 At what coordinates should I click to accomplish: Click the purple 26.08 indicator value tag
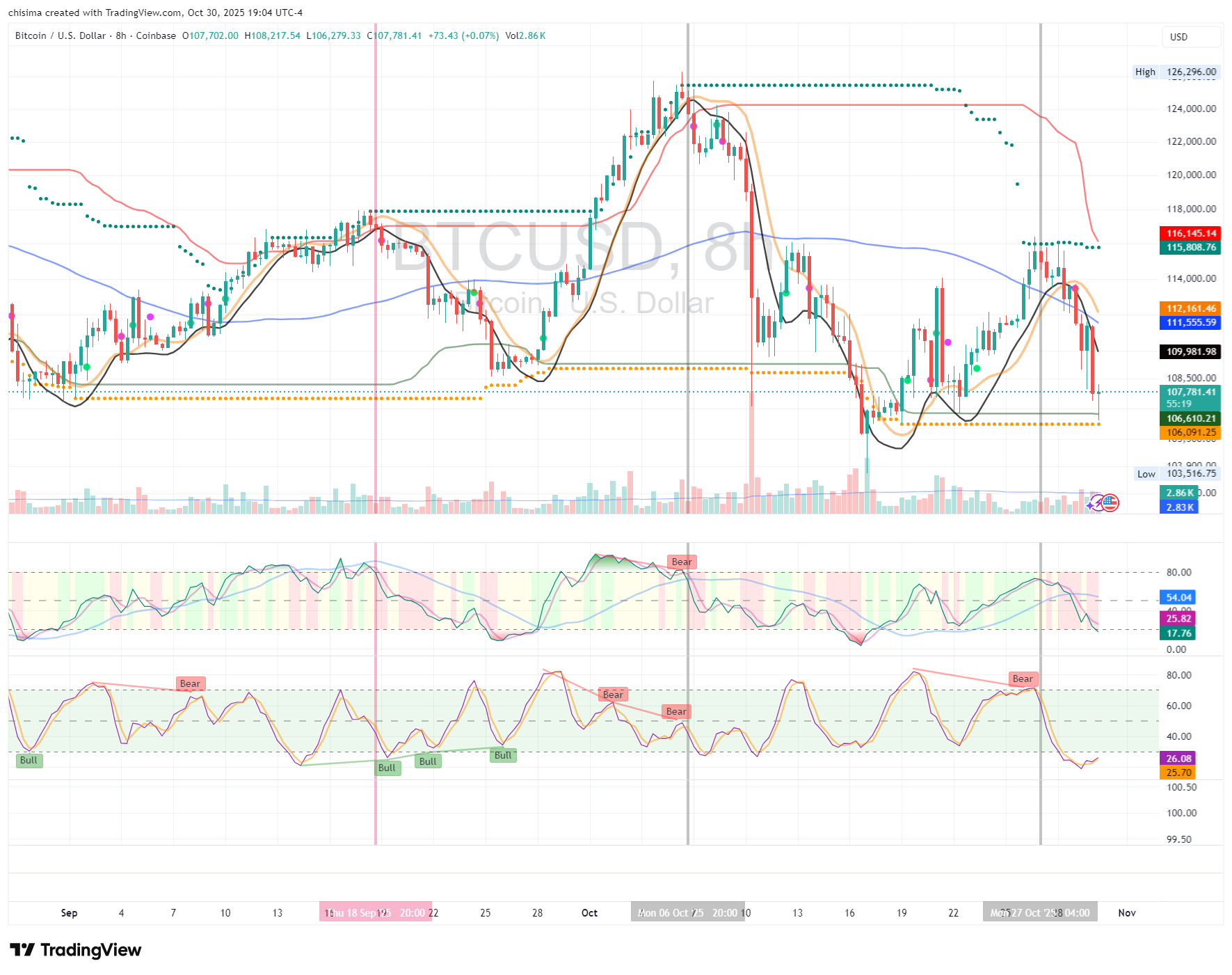click(x=1178, y=759)
